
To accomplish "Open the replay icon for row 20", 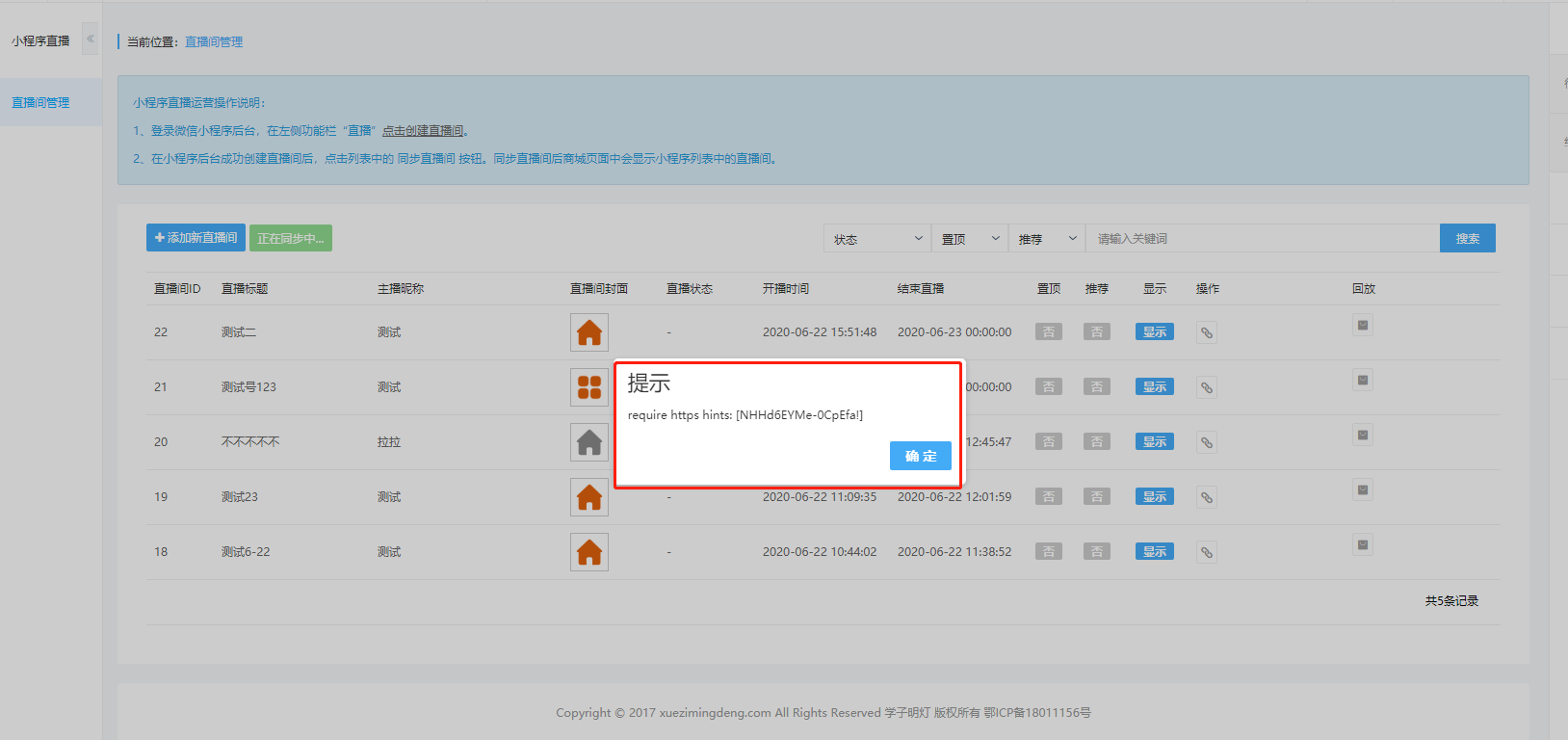I will coord(1363,436).
